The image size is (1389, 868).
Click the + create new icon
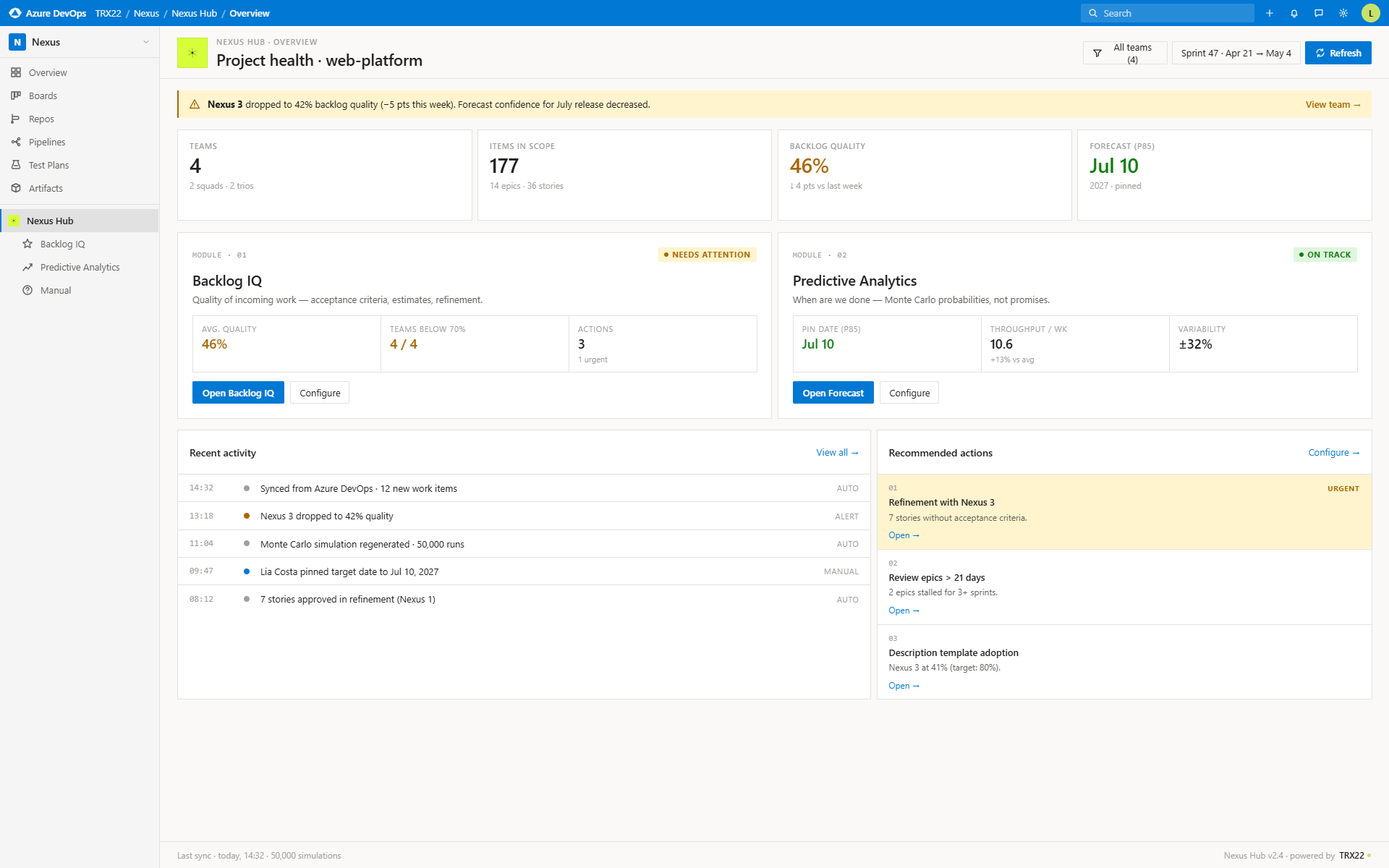[x=1270, y=13]
